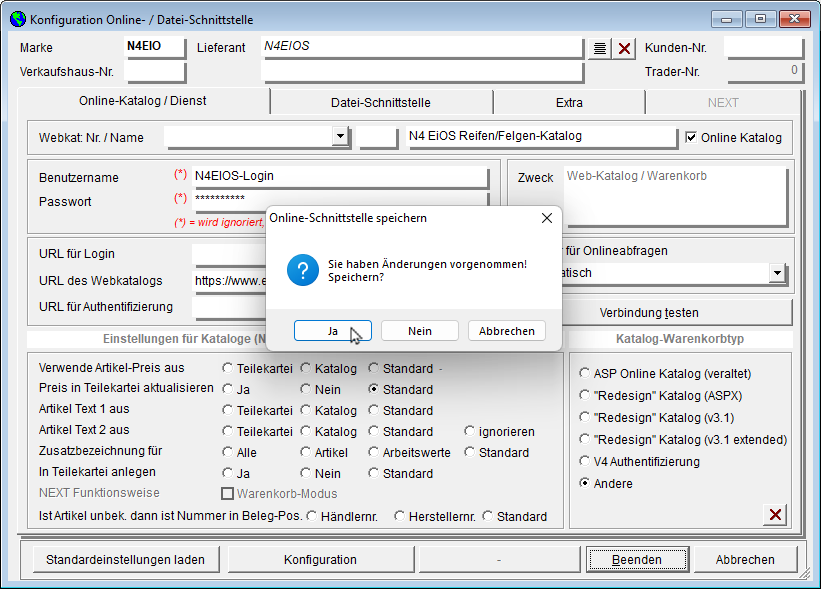The height and width of the screenshot is (589, 821).
Task: Click the Zweck text area
Action: [675, 196]
